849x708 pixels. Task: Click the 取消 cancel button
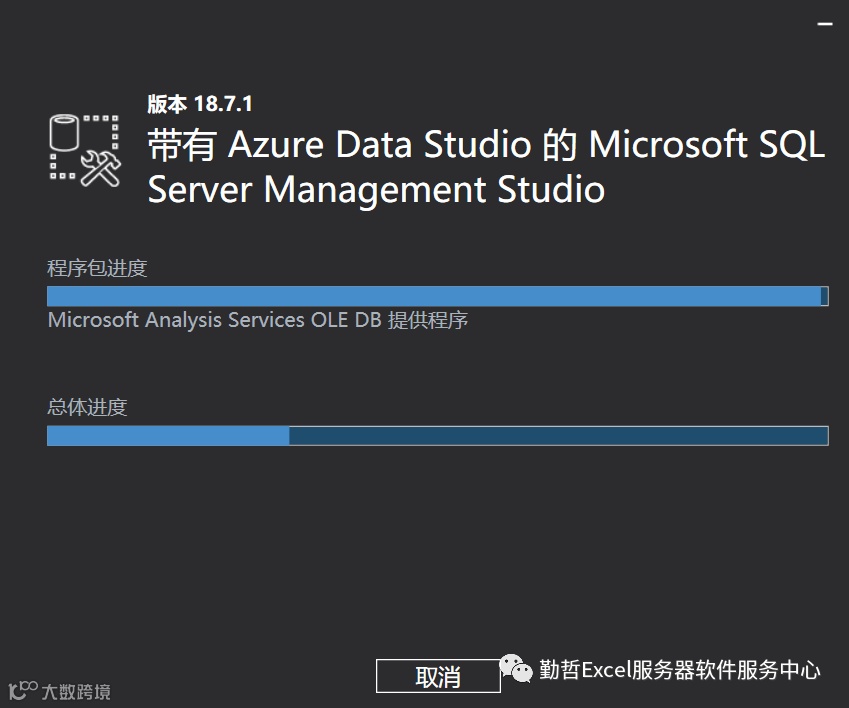click(438, 676)
